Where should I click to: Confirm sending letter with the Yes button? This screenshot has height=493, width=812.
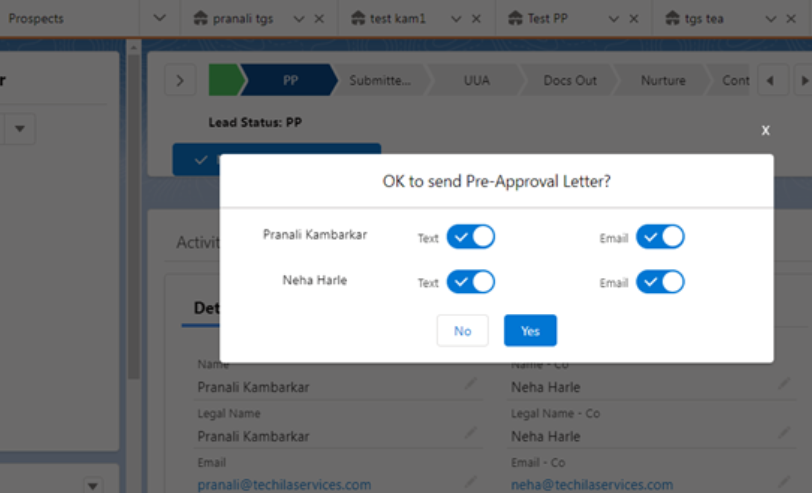(530, 330)
